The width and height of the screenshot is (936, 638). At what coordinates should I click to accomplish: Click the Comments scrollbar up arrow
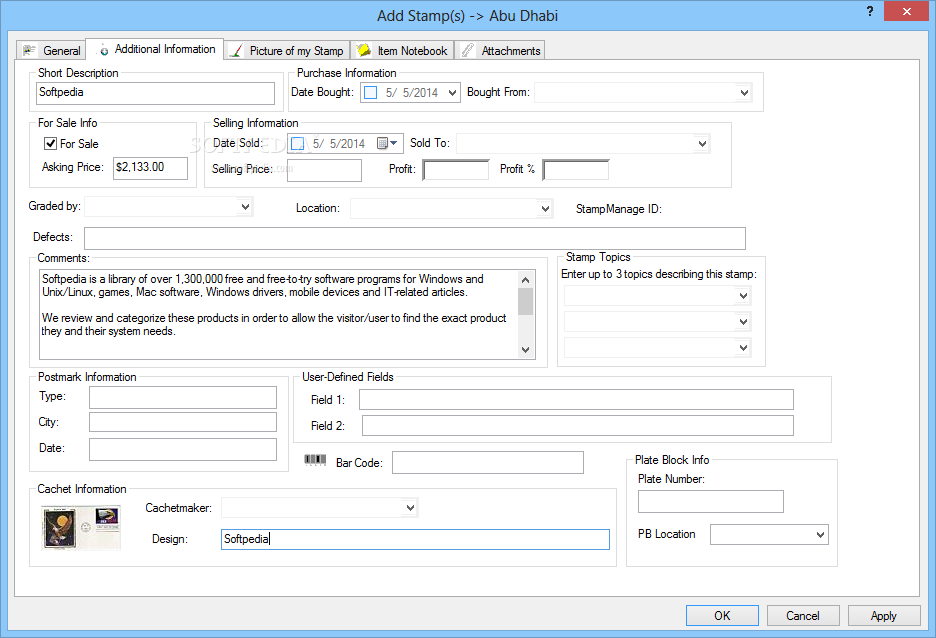[x=525, y=279]
